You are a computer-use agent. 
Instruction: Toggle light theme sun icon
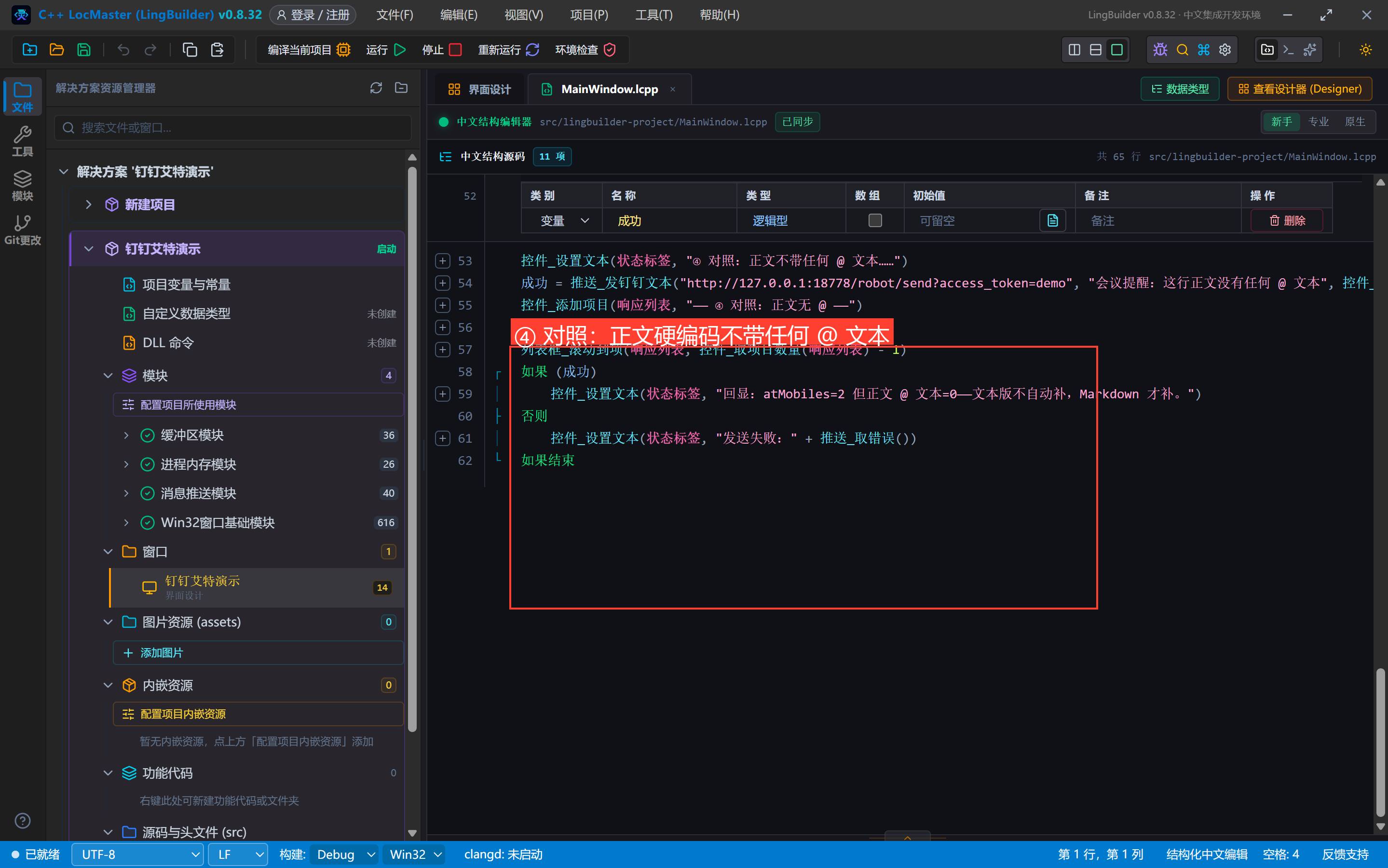tap(1366, 50)
